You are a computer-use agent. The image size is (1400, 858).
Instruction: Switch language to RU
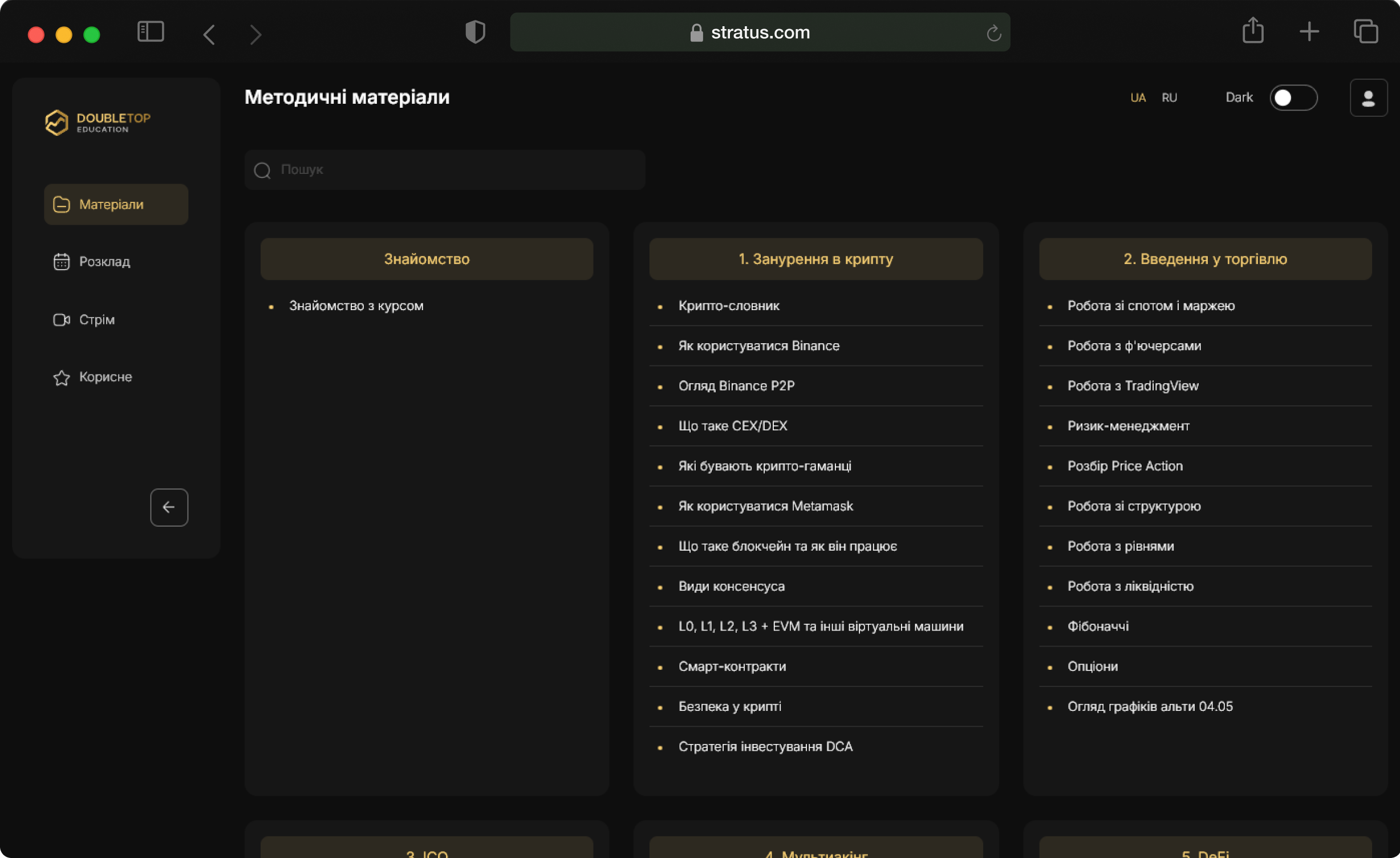point(1169,98)
